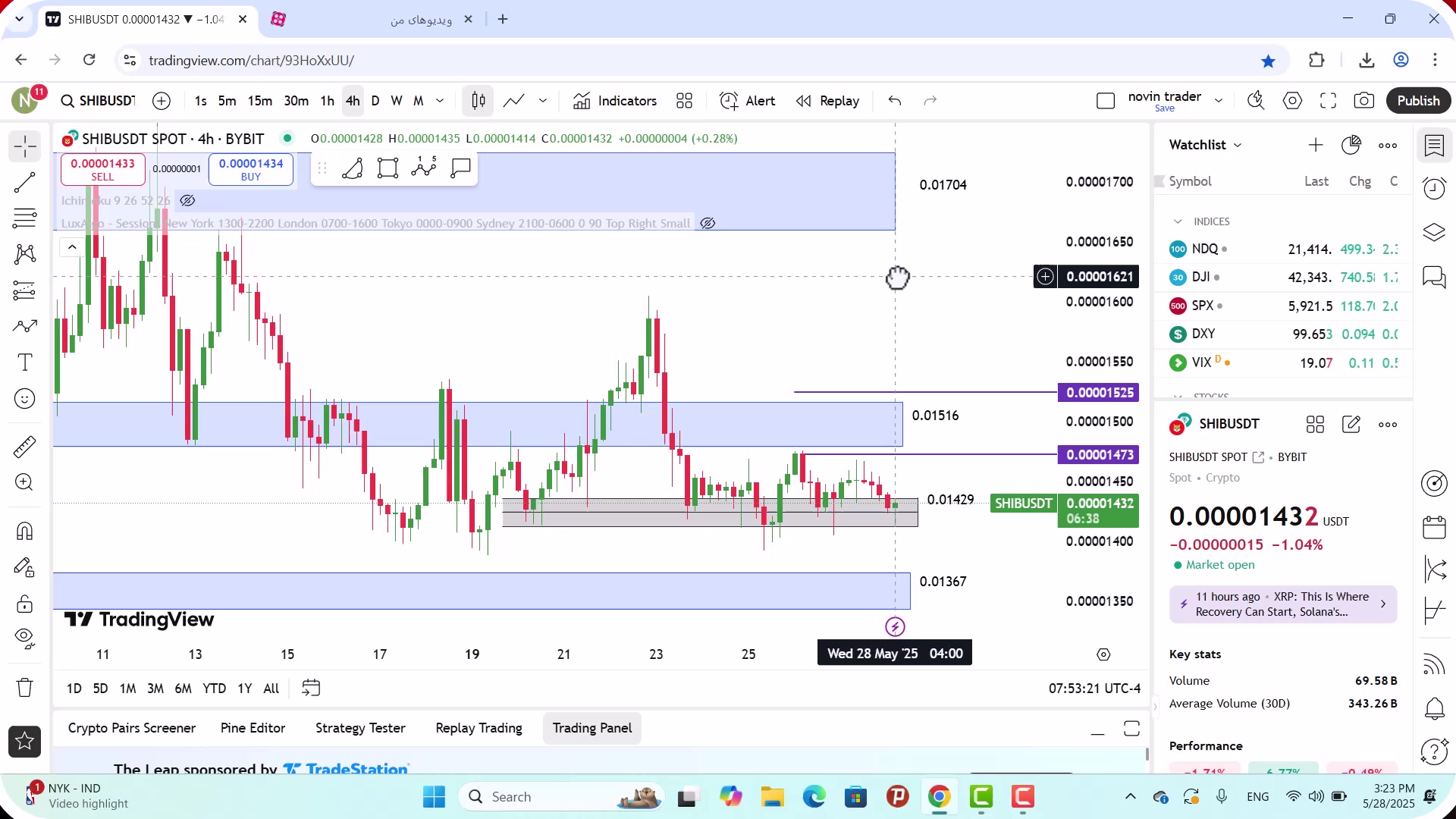Select the 1Y date range
Viewport: 1456px width, 819px height.
[x=244, y=689]
